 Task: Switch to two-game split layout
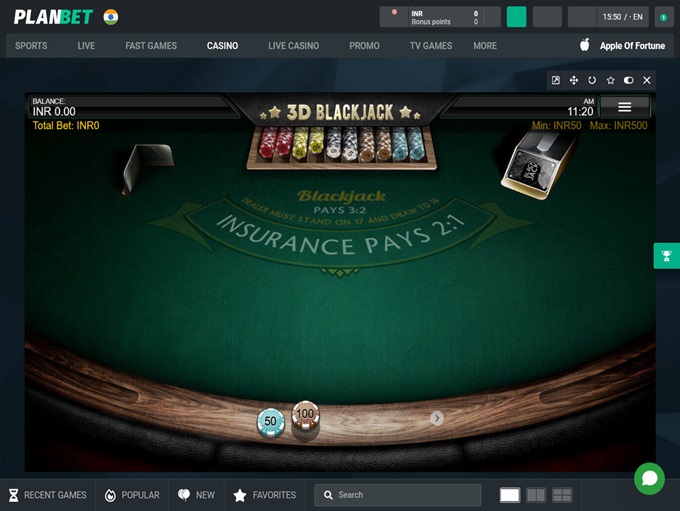coord(536,495)
